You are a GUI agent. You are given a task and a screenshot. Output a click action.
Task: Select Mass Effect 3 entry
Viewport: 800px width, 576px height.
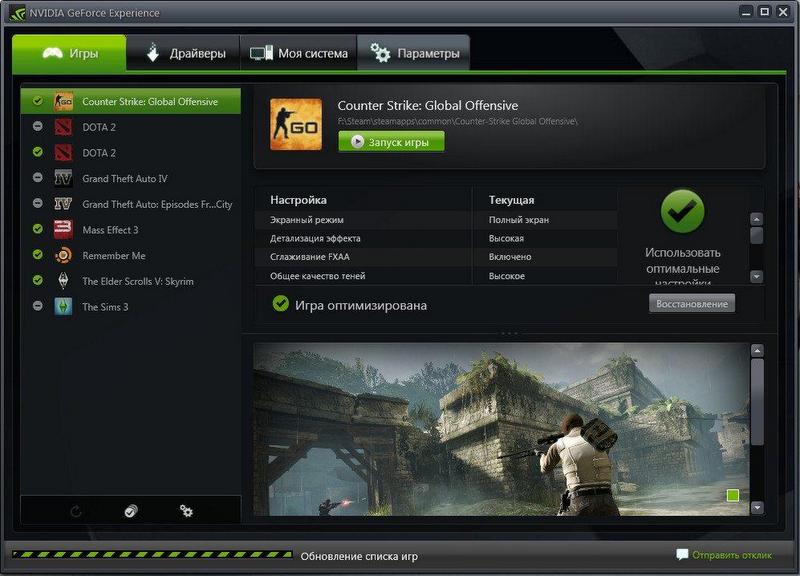click(131, 230)
